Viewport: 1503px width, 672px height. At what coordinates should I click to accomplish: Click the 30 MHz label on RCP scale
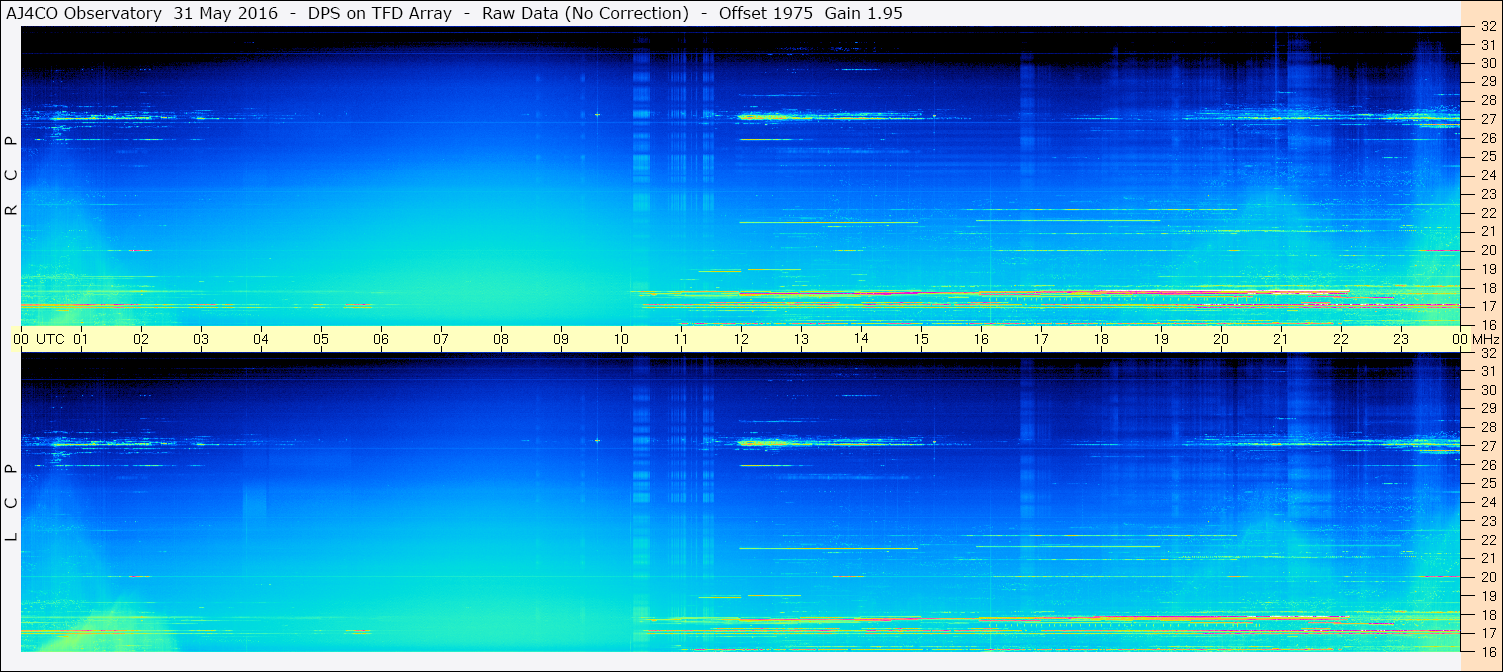click(1487, 63)
